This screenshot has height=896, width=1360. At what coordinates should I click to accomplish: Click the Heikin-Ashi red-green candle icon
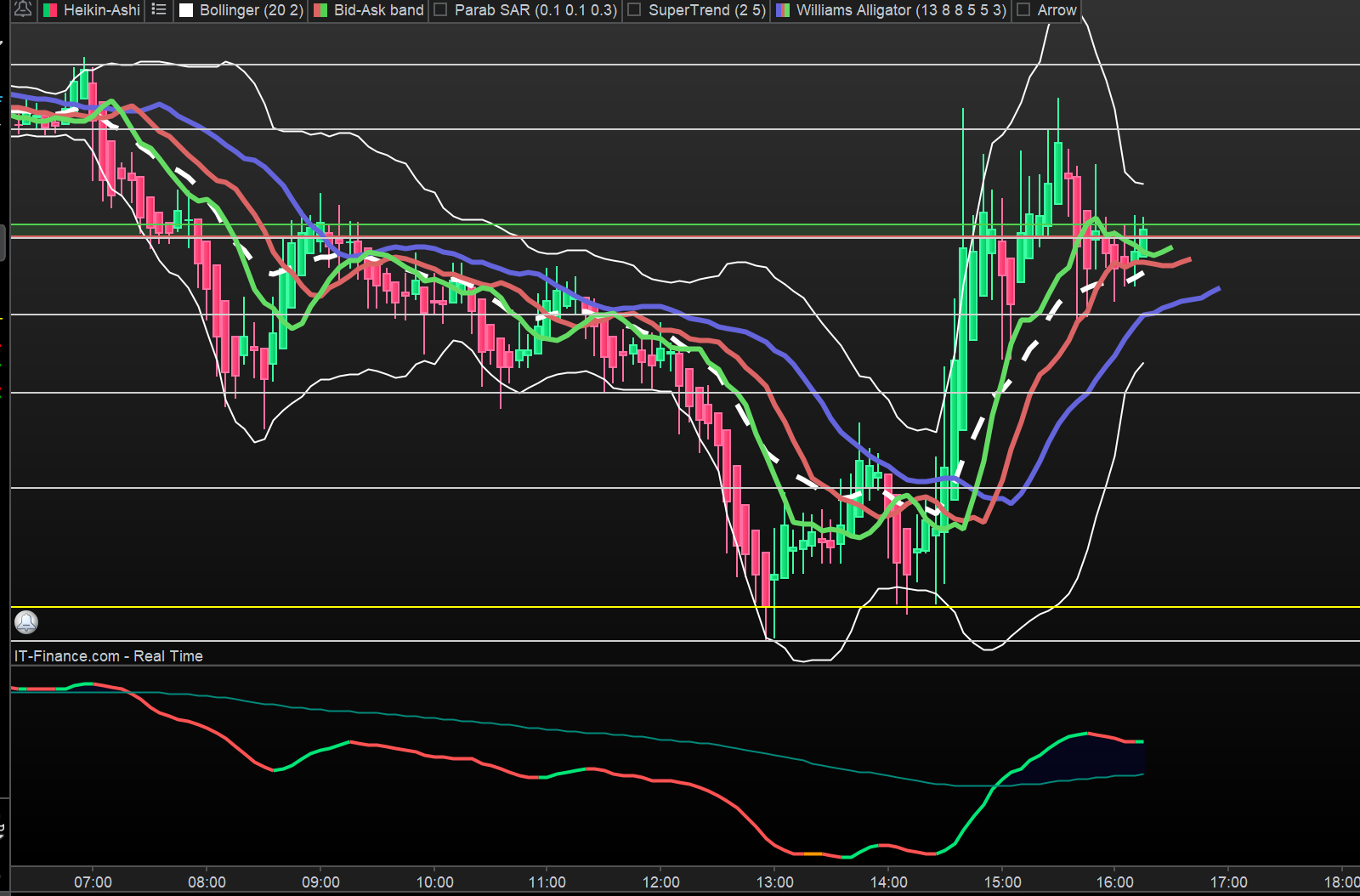click(x=51, y=10)
